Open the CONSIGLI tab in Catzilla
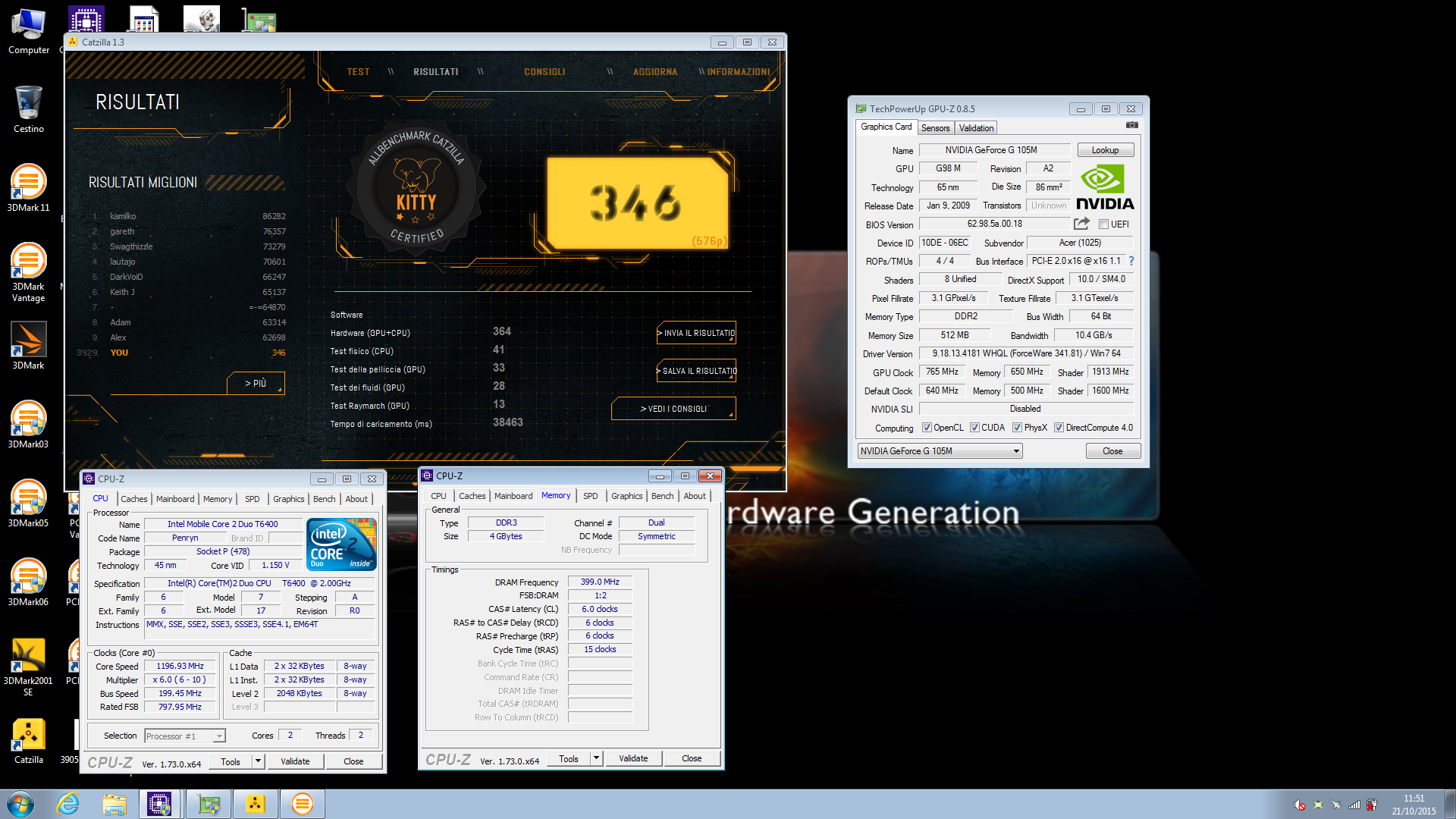The image size is (1456, 819). click(544, 72)
